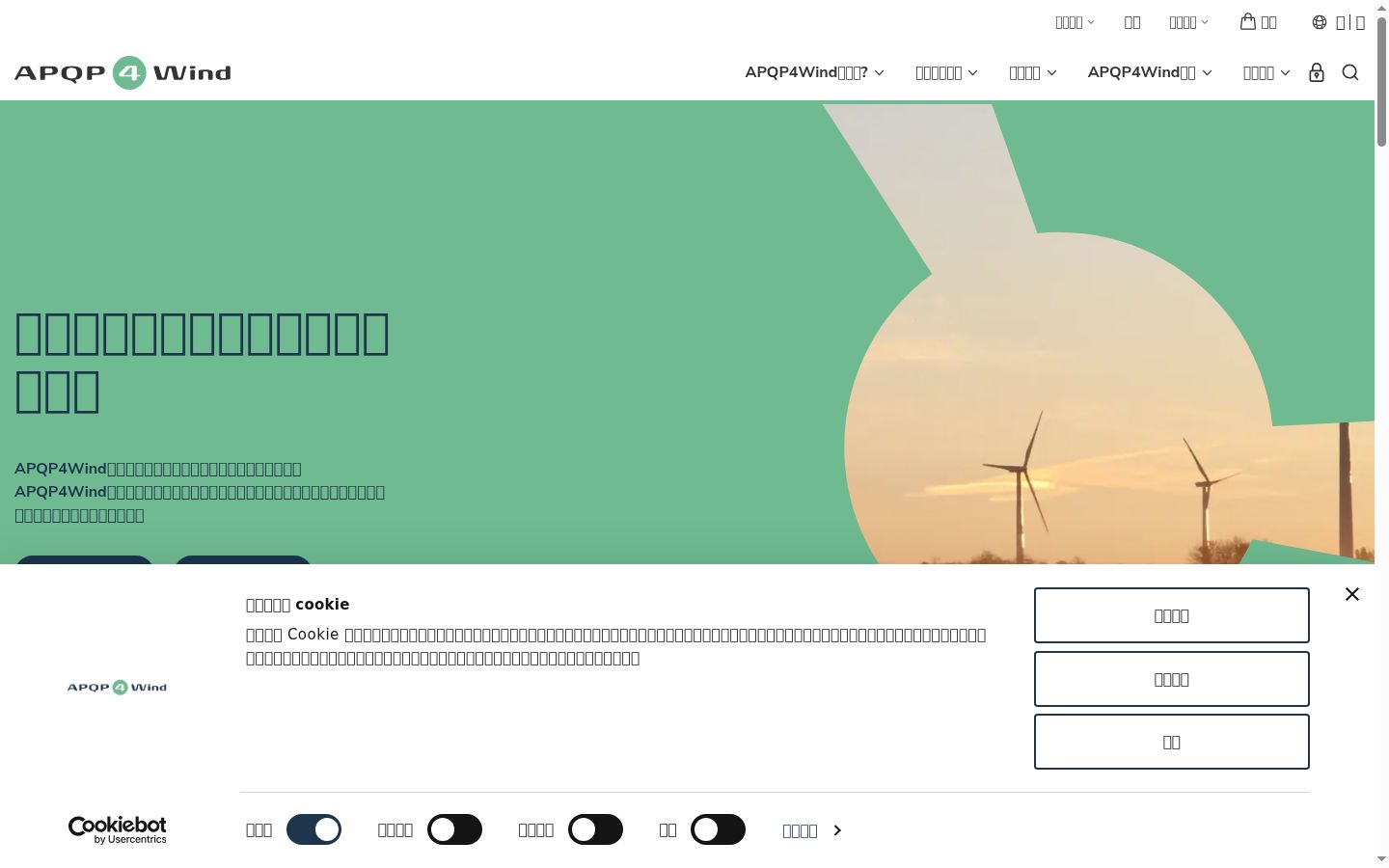Expand the APQP4Wind menu without a question mark
The image size is (1389, 868).
pyautogui.click(x=1150, y=72)
